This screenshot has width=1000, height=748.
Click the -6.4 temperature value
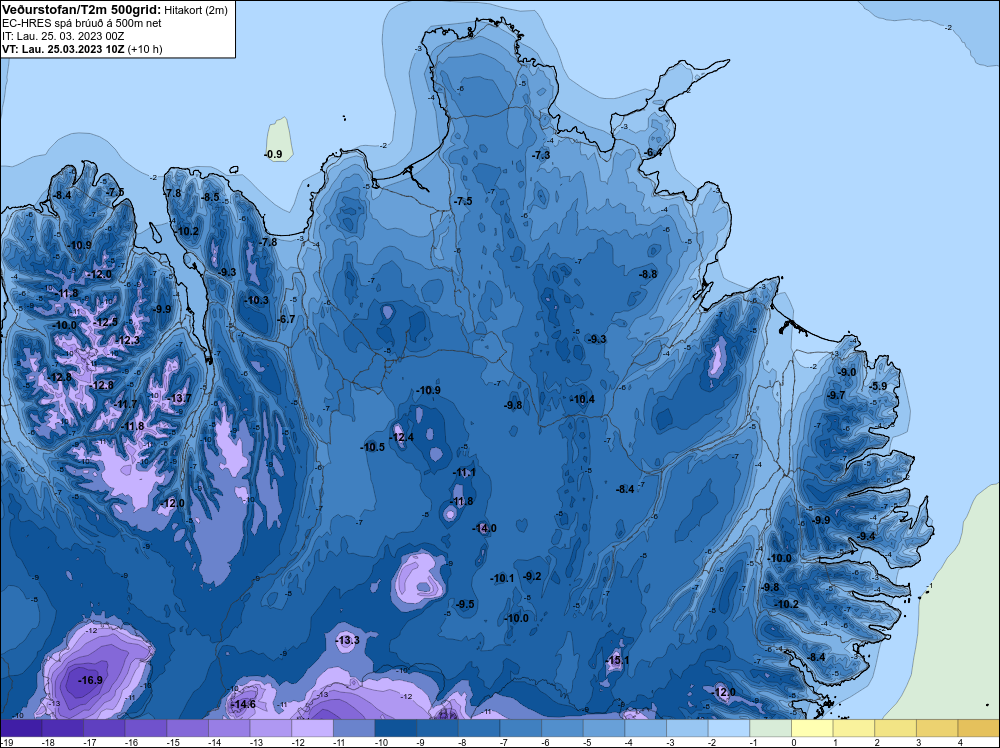pyautogui.click(x=653, y=152)
